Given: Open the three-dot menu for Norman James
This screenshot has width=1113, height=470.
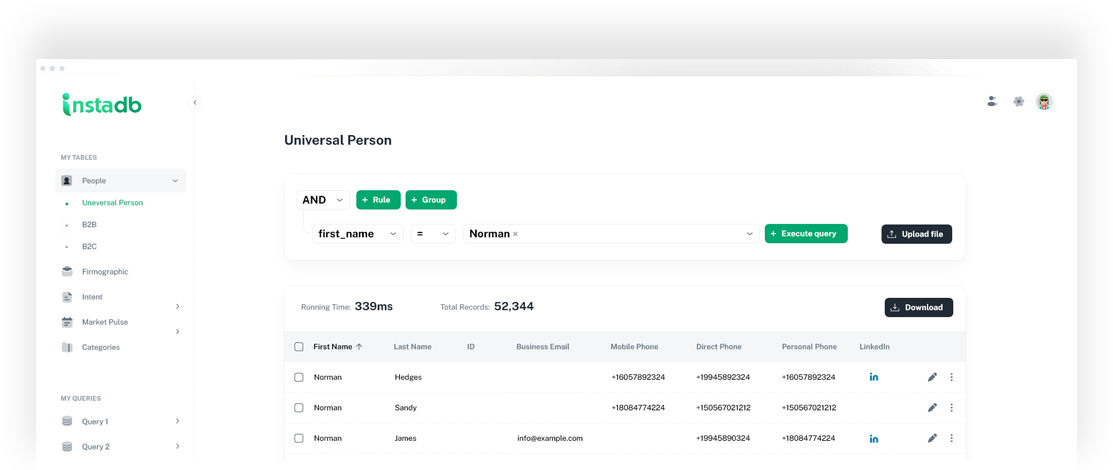Looking at the screenshot, I should pos(951,438).
